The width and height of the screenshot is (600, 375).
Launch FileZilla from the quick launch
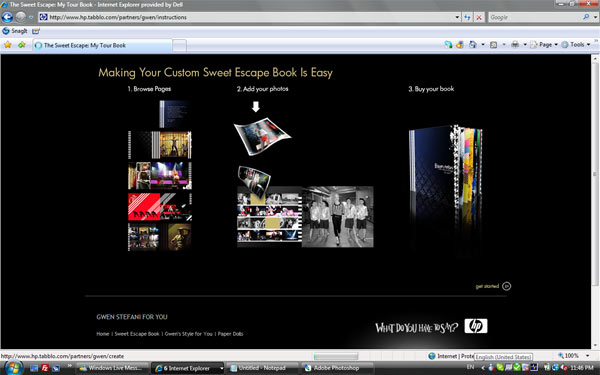tap(45, 368)
